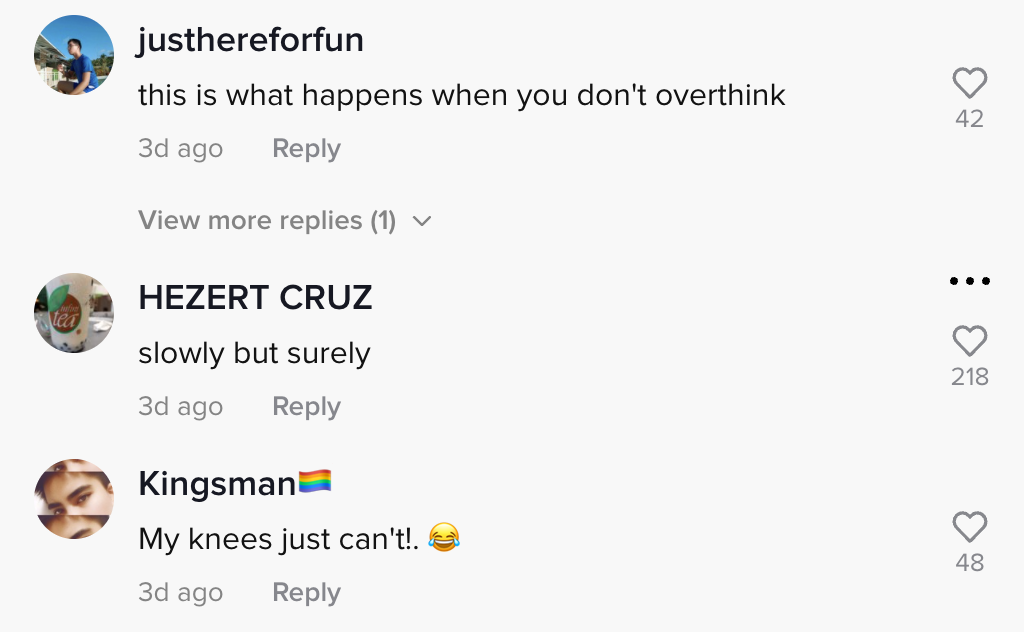Image resolution: width=1024 pixels, height=632 pixels.
Task: Like HEZERT CRUZ's comment
Action: pyautogui.click(x=969, y=341)
